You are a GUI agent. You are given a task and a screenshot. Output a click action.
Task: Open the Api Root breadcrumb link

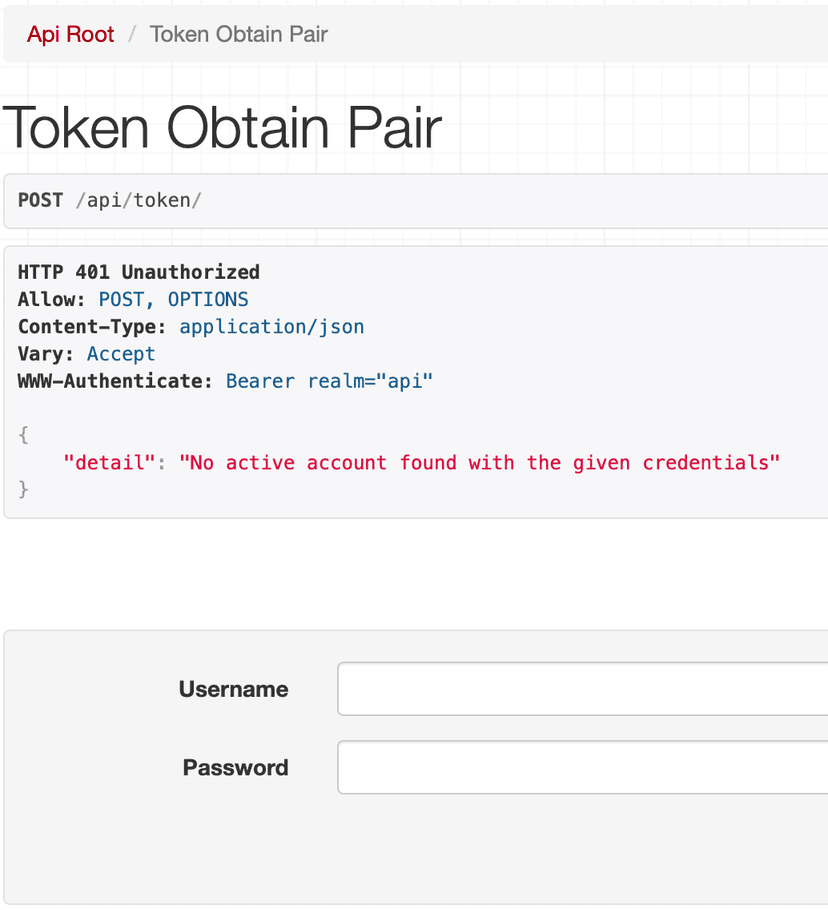70,34
